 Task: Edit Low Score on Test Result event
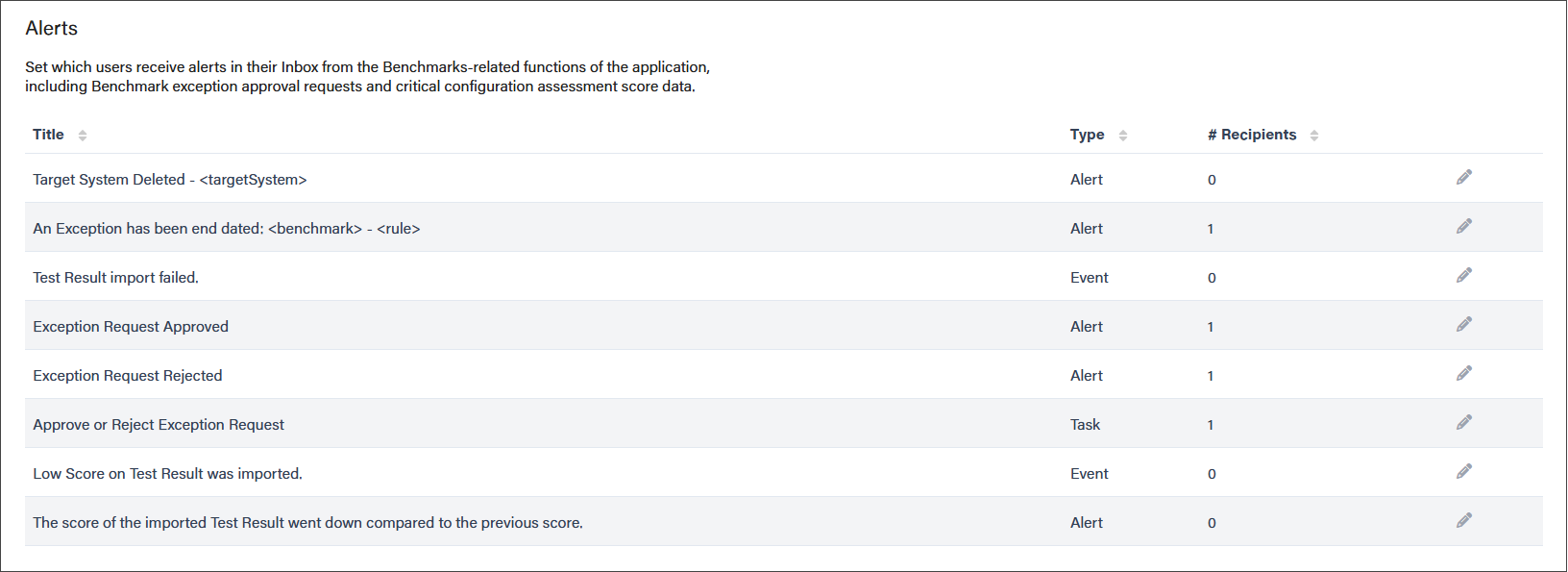[x=1463, y=471]
